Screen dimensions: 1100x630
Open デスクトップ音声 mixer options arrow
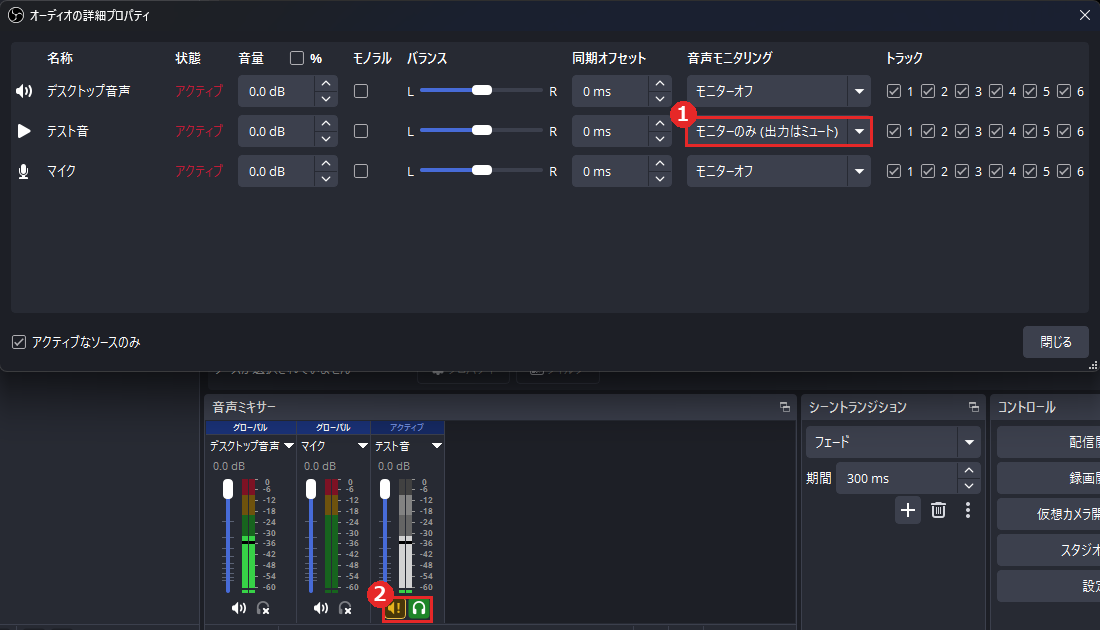coord(289,445)
